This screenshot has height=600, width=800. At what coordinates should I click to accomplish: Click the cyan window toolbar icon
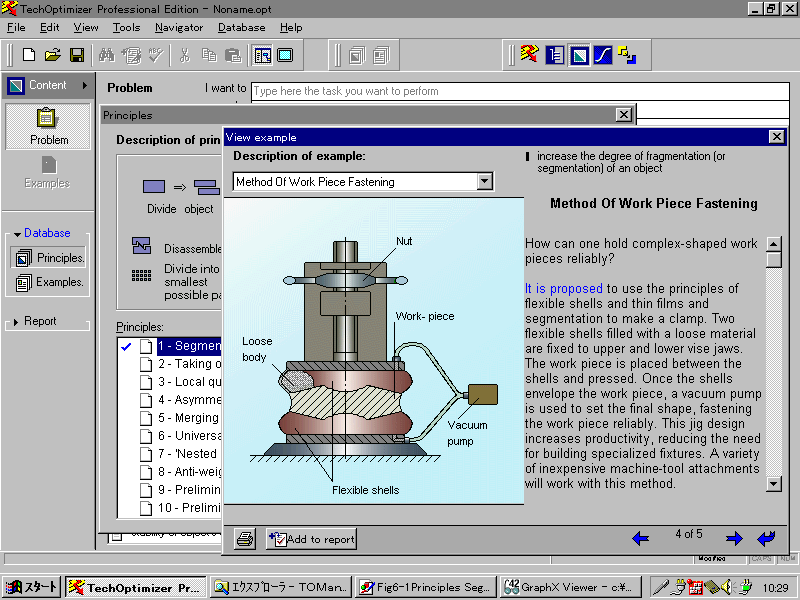point(285,55)
